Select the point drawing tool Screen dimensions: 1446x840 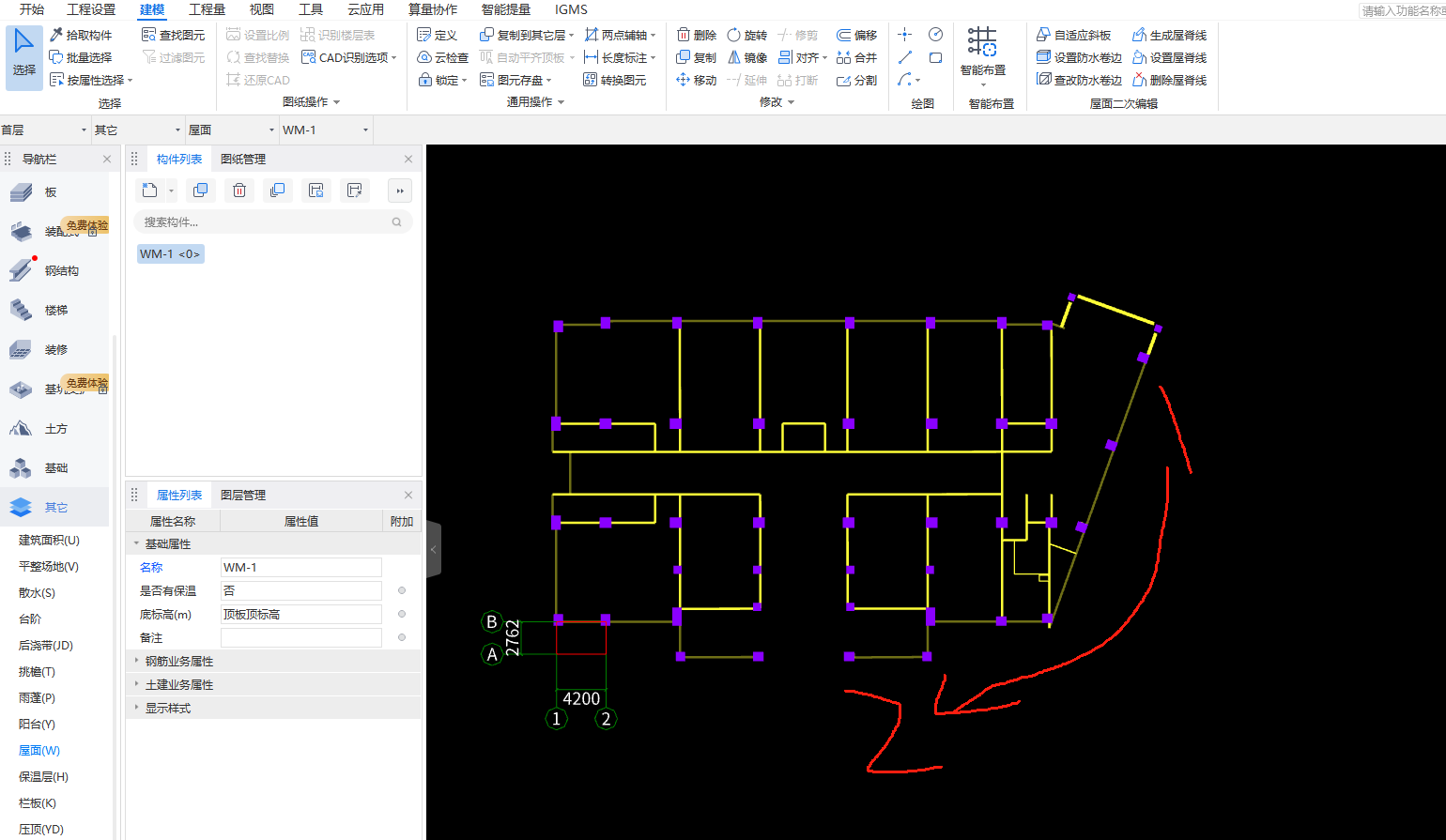(905, 35)
